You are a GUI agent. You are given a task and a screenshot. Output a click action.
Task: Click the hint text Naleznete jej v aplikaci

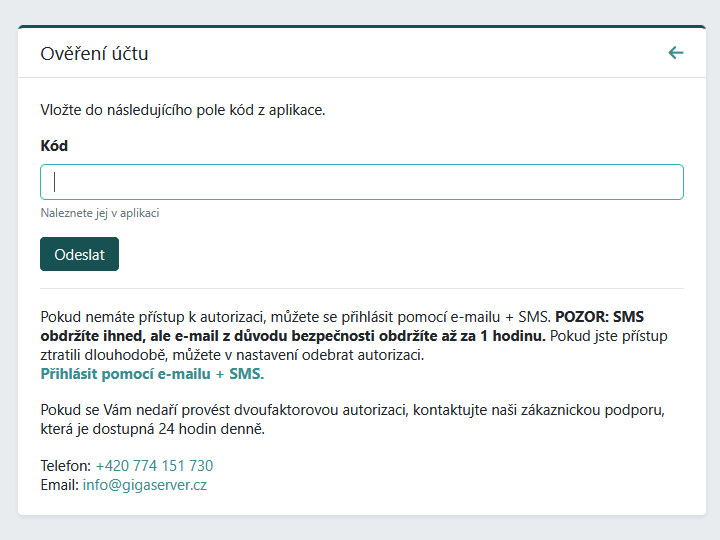(100, 213)
